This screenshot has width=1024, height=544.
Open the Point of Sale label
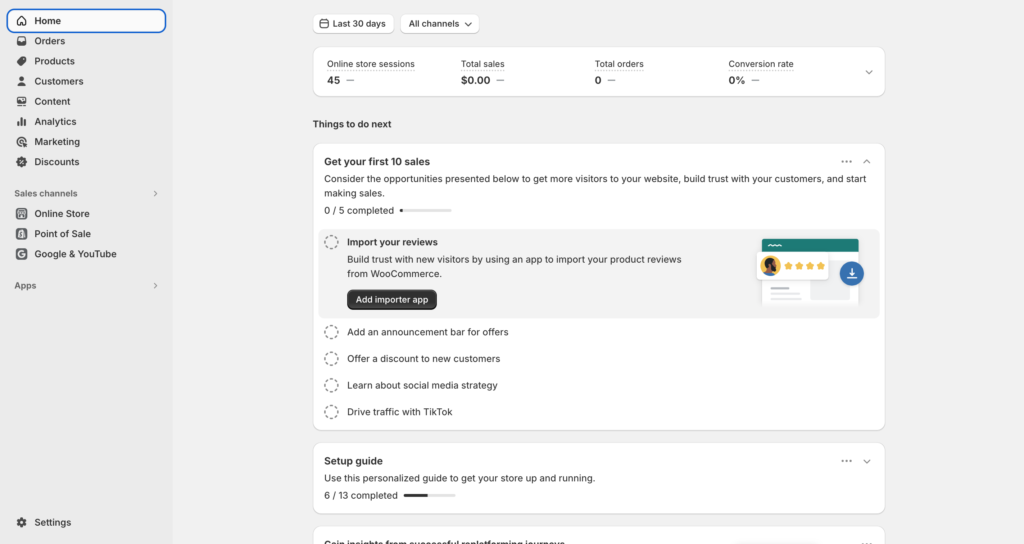(x=63, y=234)
